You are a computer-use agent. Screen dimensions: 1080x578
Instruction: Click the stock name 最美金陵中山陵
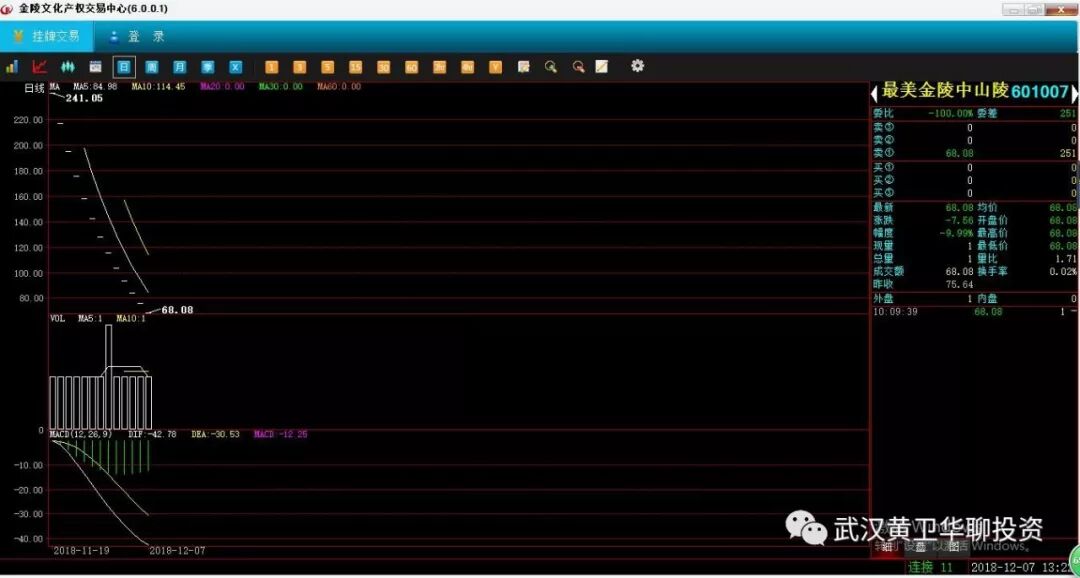coord(945,91)
